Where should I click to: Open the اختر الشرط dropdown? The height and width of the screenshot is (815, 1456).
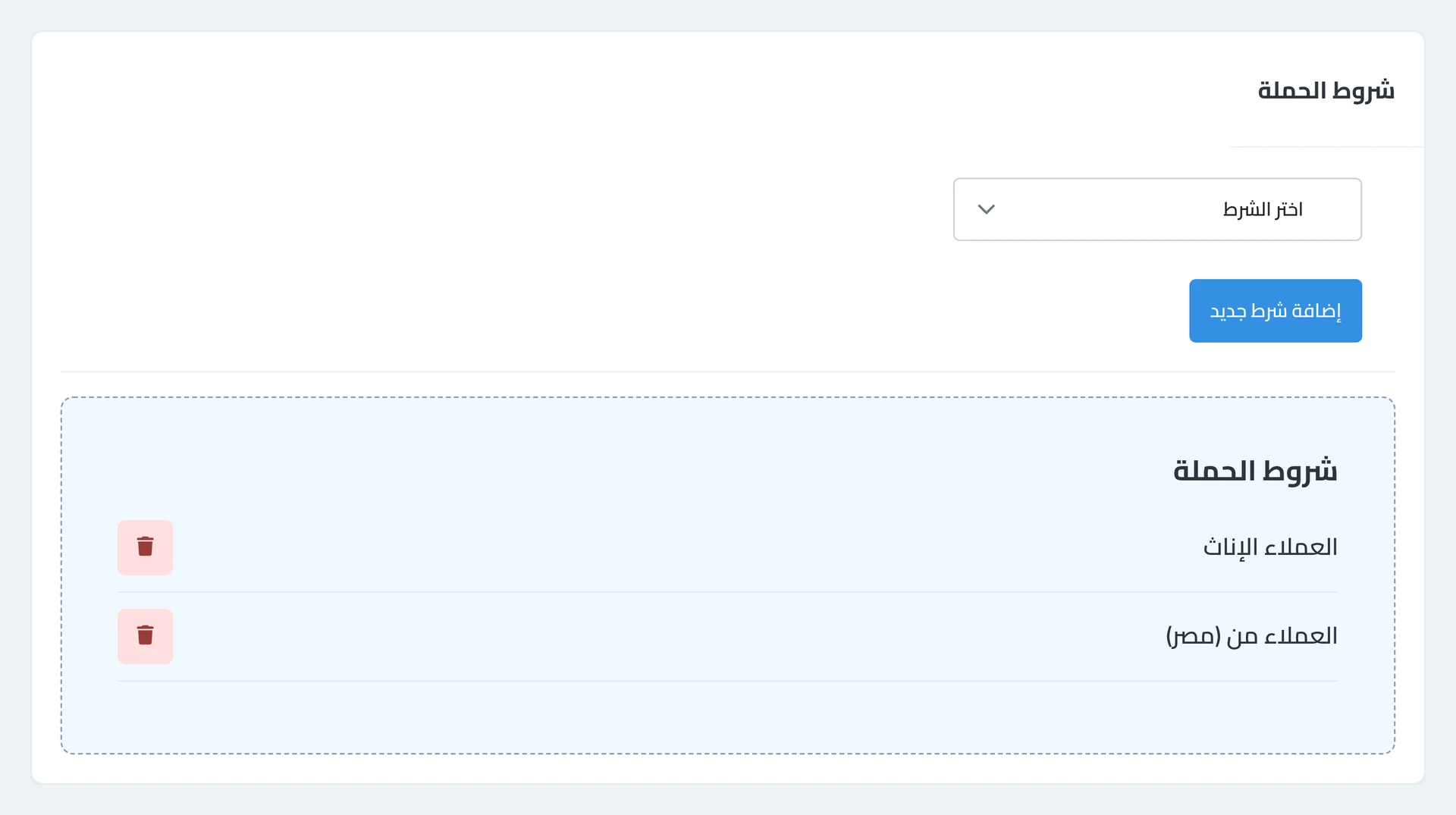tap(1157, 209)
